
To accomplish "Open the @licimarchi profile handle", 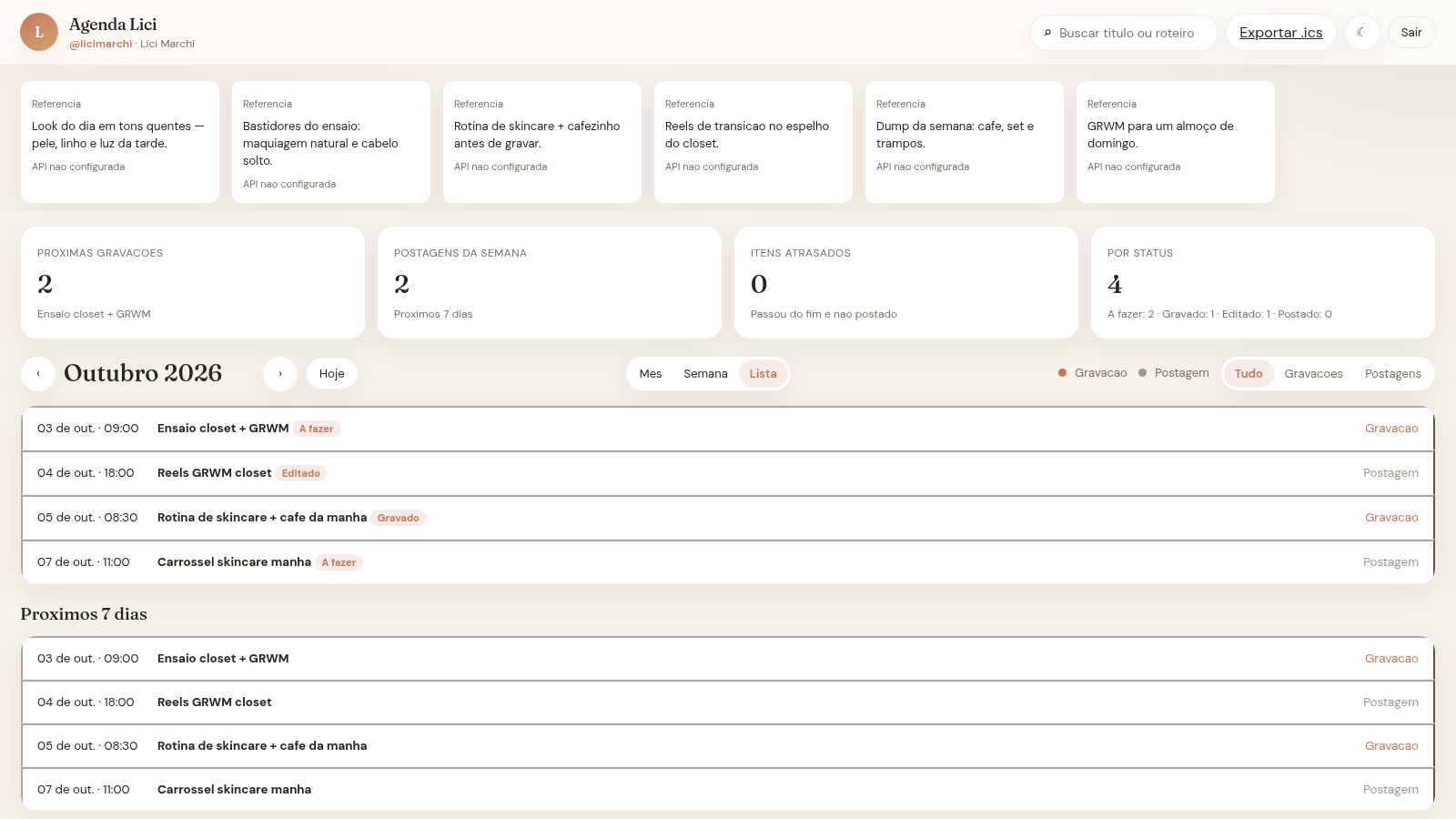I will [x=101, y=44].
